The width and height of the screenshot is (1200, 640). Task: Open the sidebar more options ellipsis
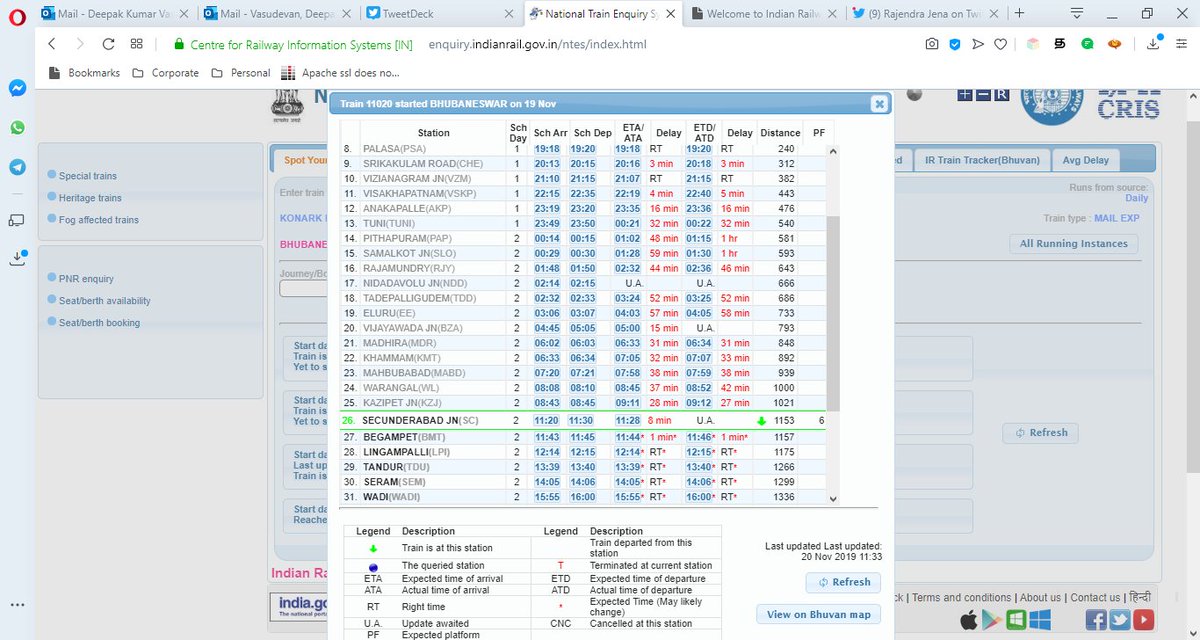[16, 606]
